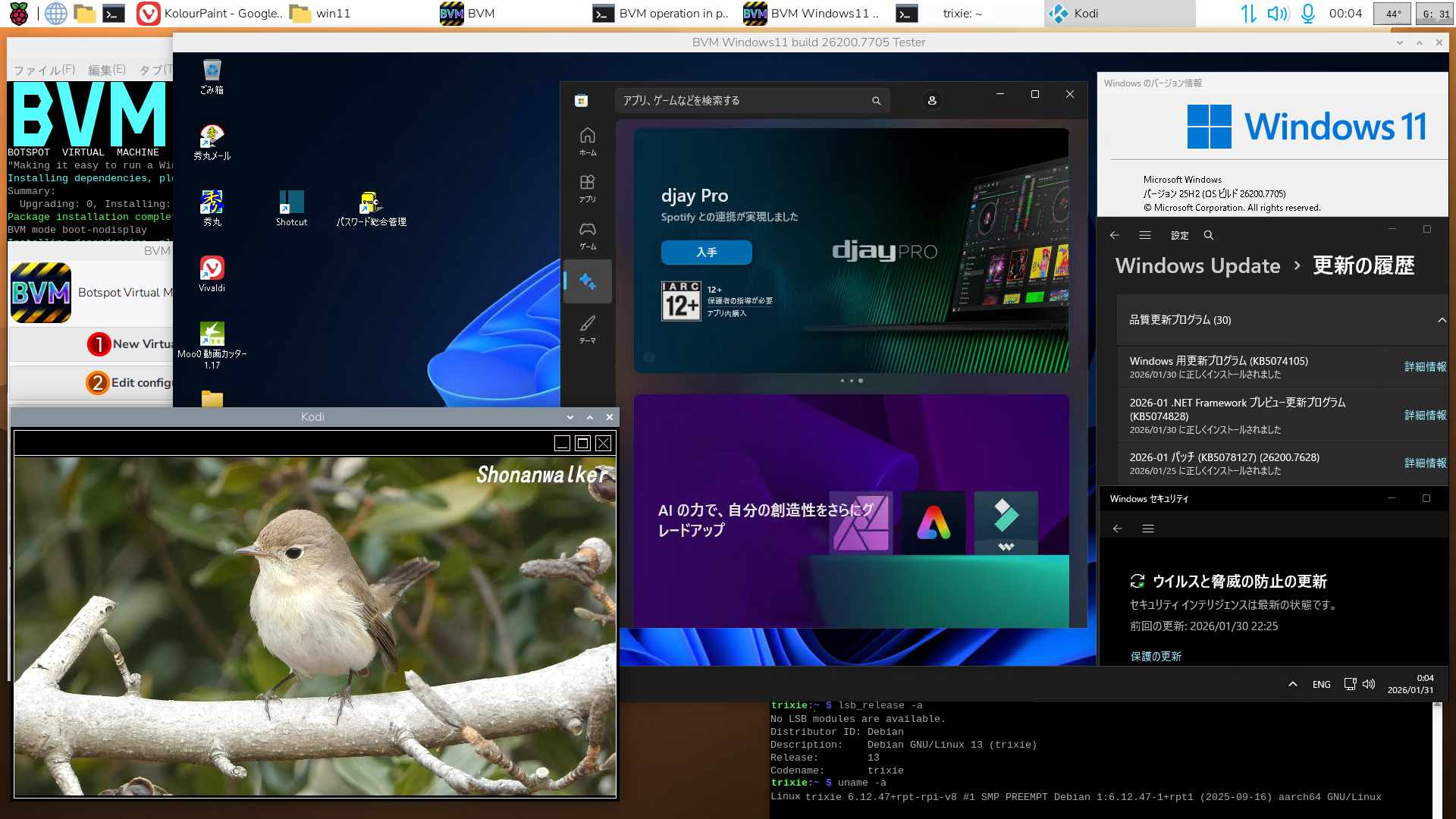Image resolution: width=1456 pixels, height=819 pixels.
Task: Open Microsoft Store Home section
Action: [x=587, y=140]
